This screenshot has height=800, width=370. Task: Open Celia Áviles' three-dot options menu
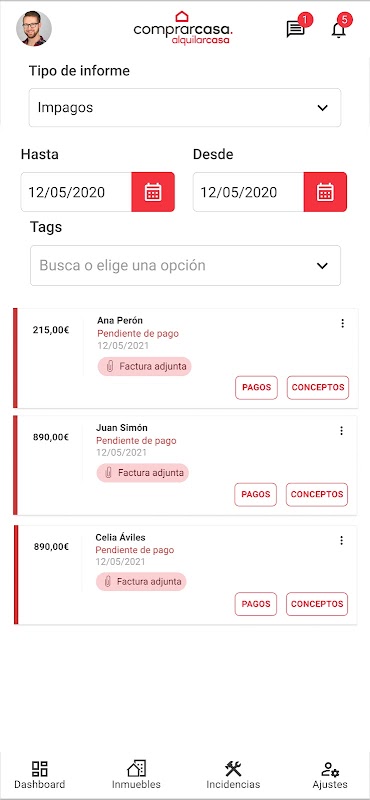pos(341,541)
